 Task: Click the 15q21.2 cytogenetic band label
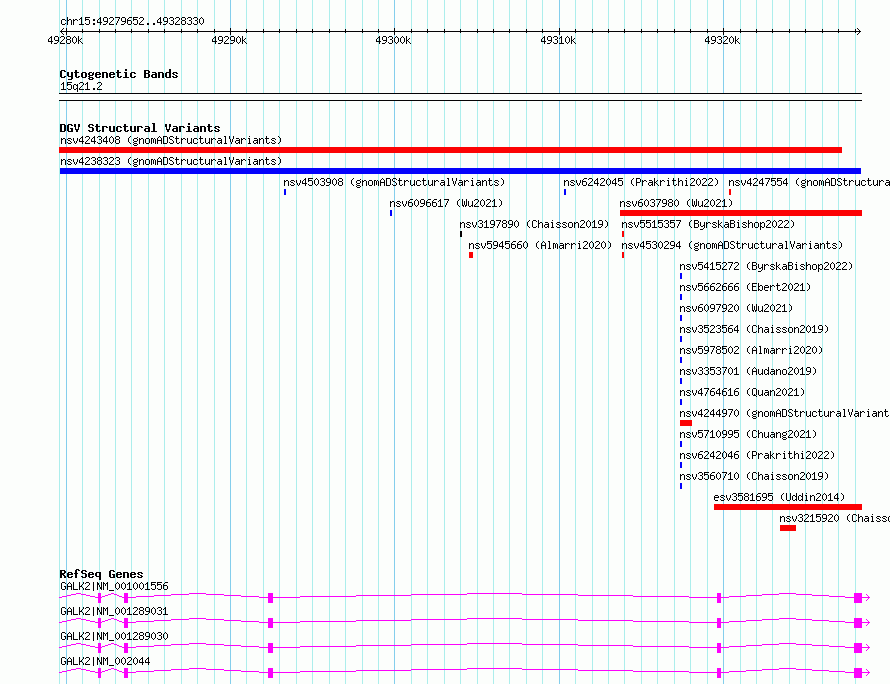point(81,86)
